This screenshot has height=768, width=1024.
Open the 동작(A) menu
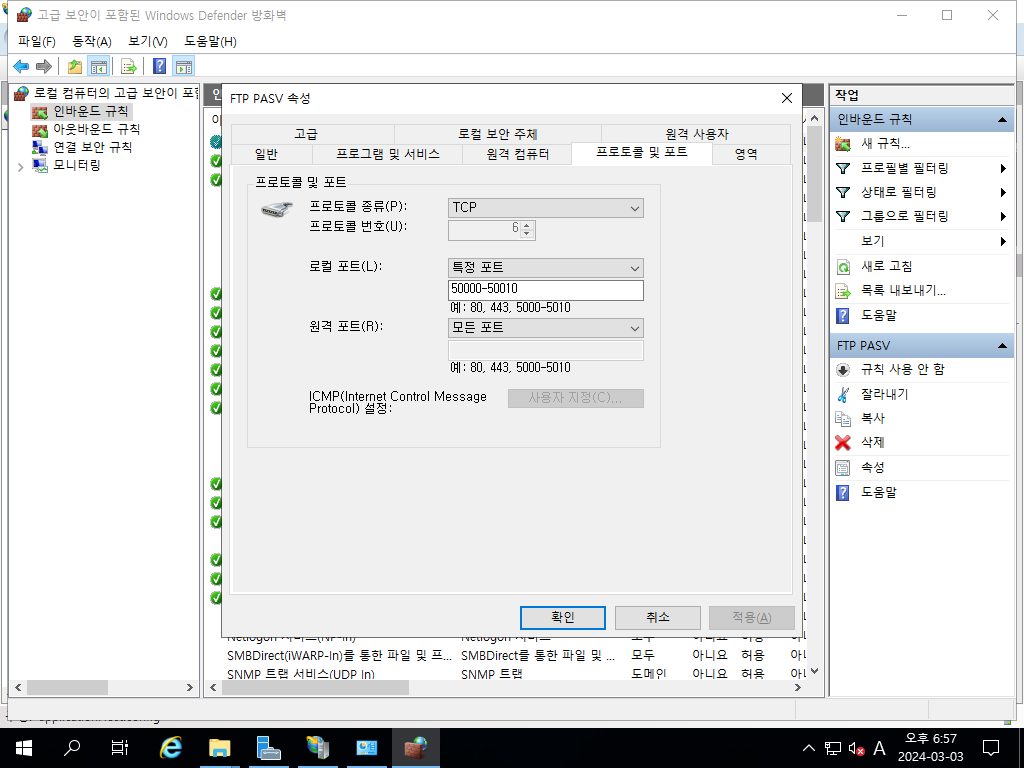[x=91, y=42]
